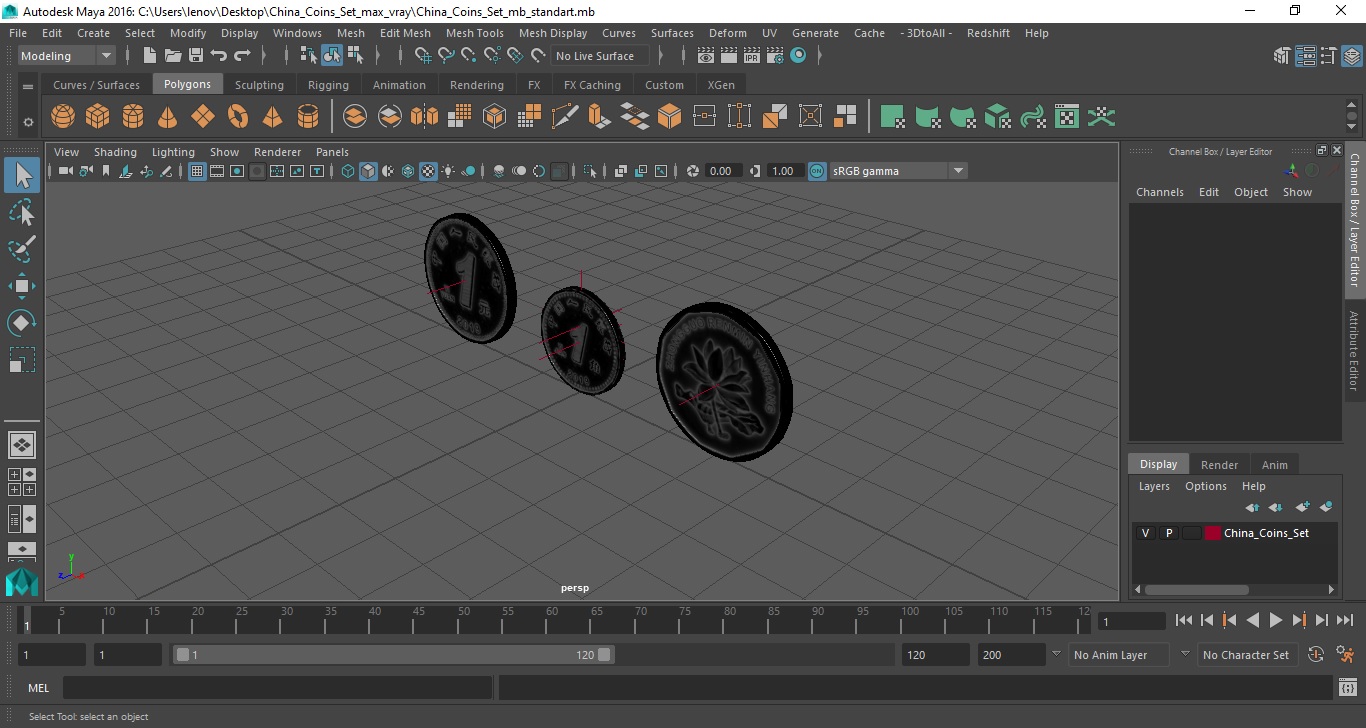1366x728 pixels.
Task: Create a polygon torus from the shelf
Action: click(238, 117)
